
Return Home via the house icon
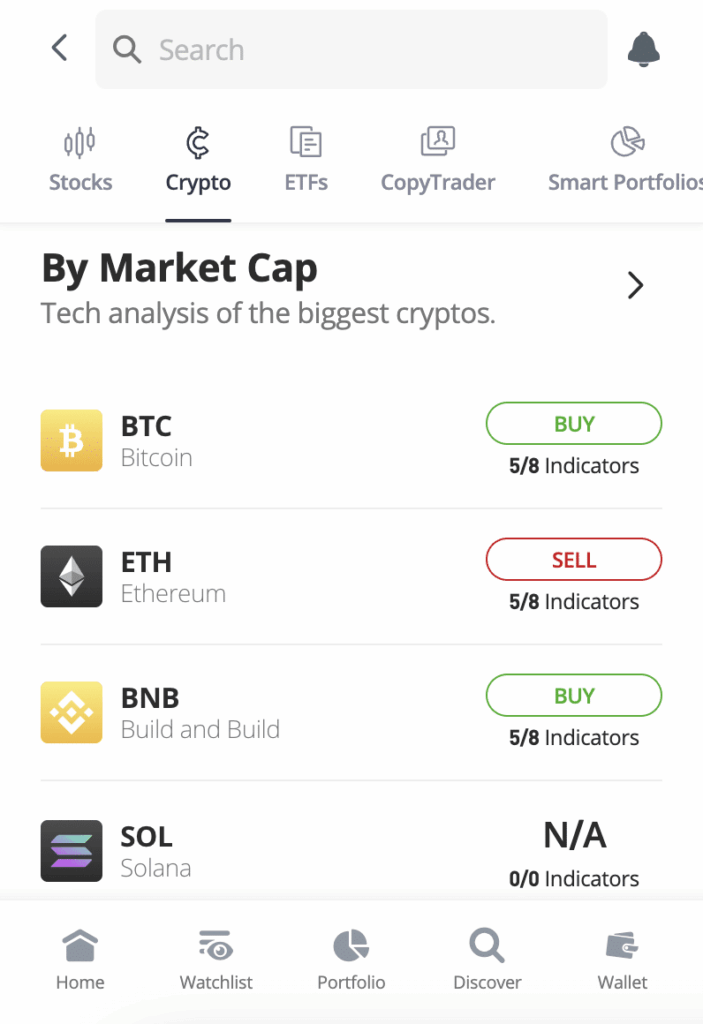(x=79, y=957)
